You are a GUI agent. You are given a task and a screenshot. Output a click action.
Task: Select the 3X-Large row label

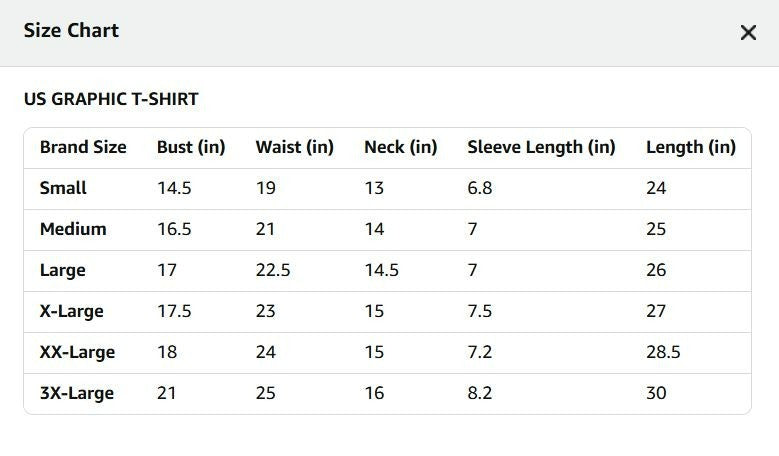(x=77, y=393)
